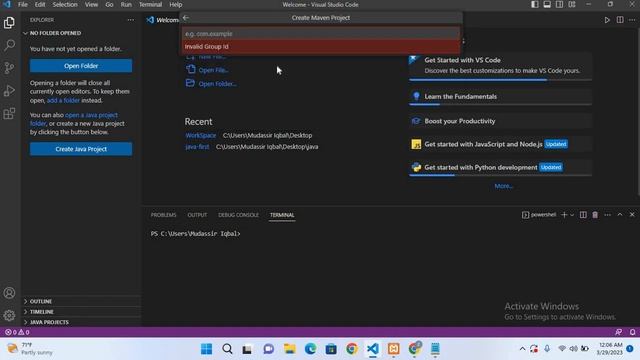
Task: Go back with arrow in Create Maven Project
Action: 186,18
